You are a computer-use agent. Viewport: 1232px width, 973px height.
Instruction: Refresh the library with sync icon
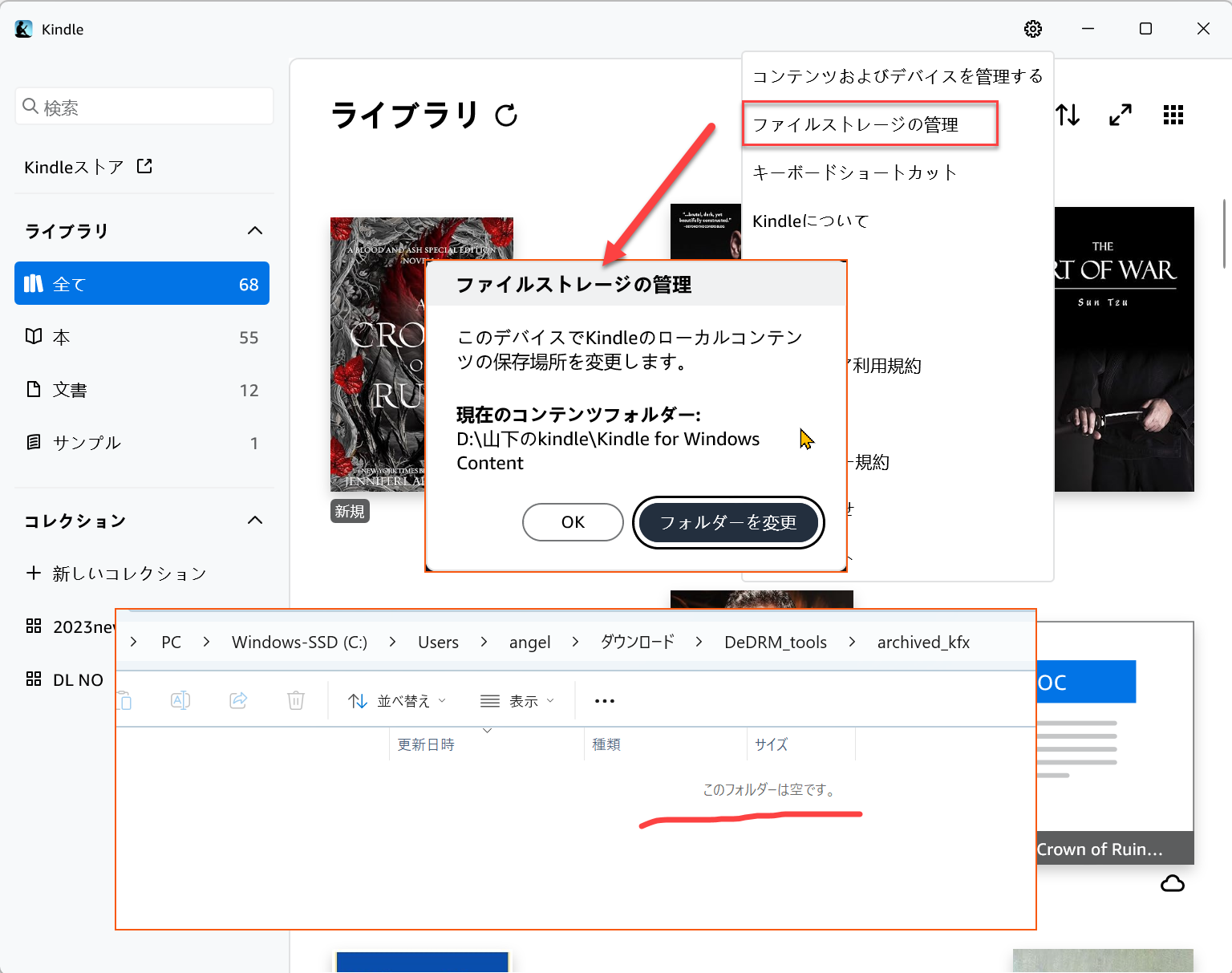point(506,116)
